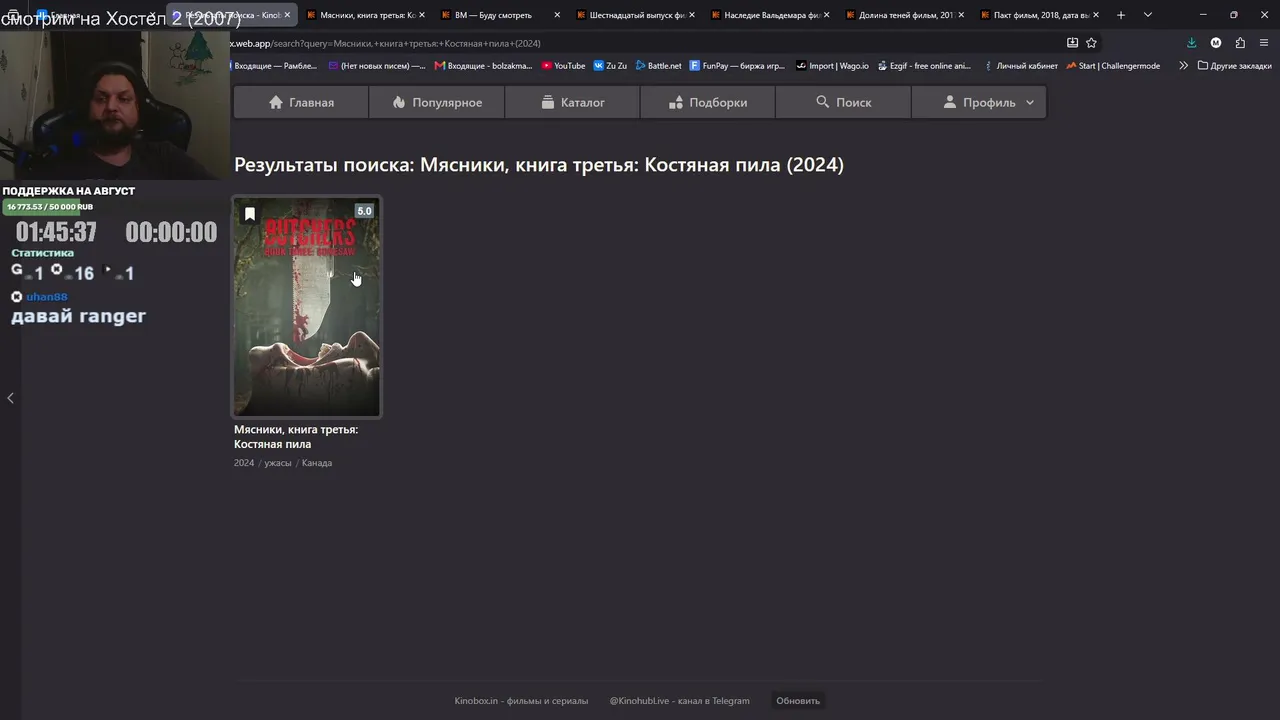Open the browser main menu icon
This screenshot has height=720, width=1280.
click(x=1265, y=43)
